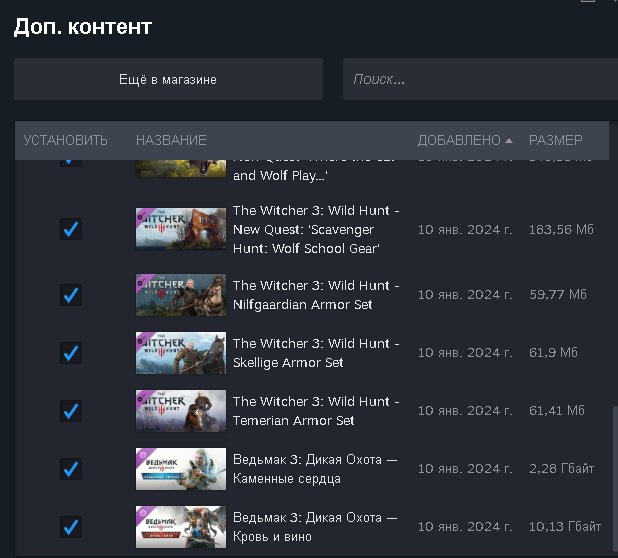Select the 'Кровь и вино' title text
Viewport: 618px width, 558px height.
tap(315, 527)
